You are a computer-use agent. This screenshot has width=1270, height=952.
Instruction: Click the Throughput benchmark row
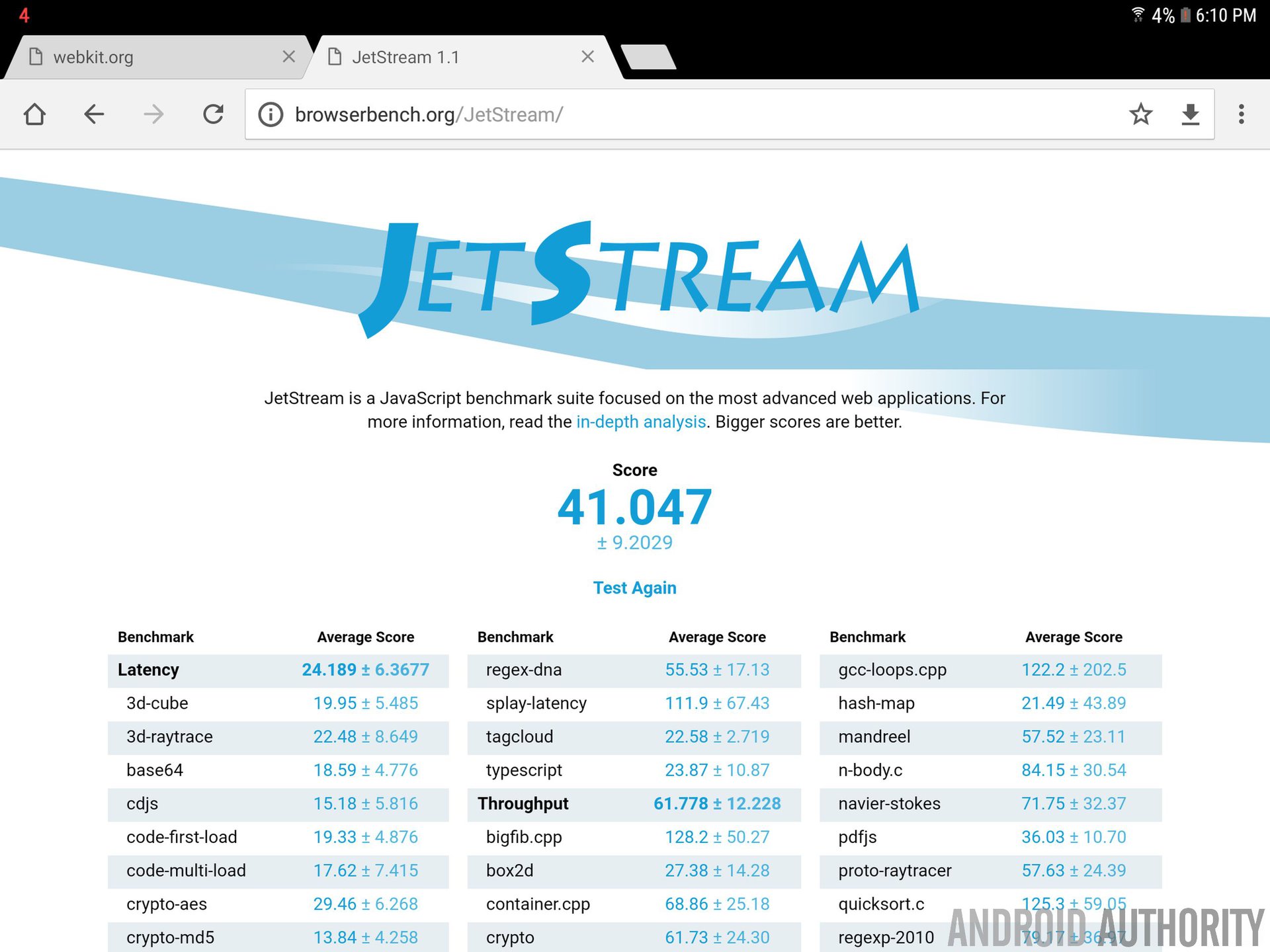click(x=634, y=803)
